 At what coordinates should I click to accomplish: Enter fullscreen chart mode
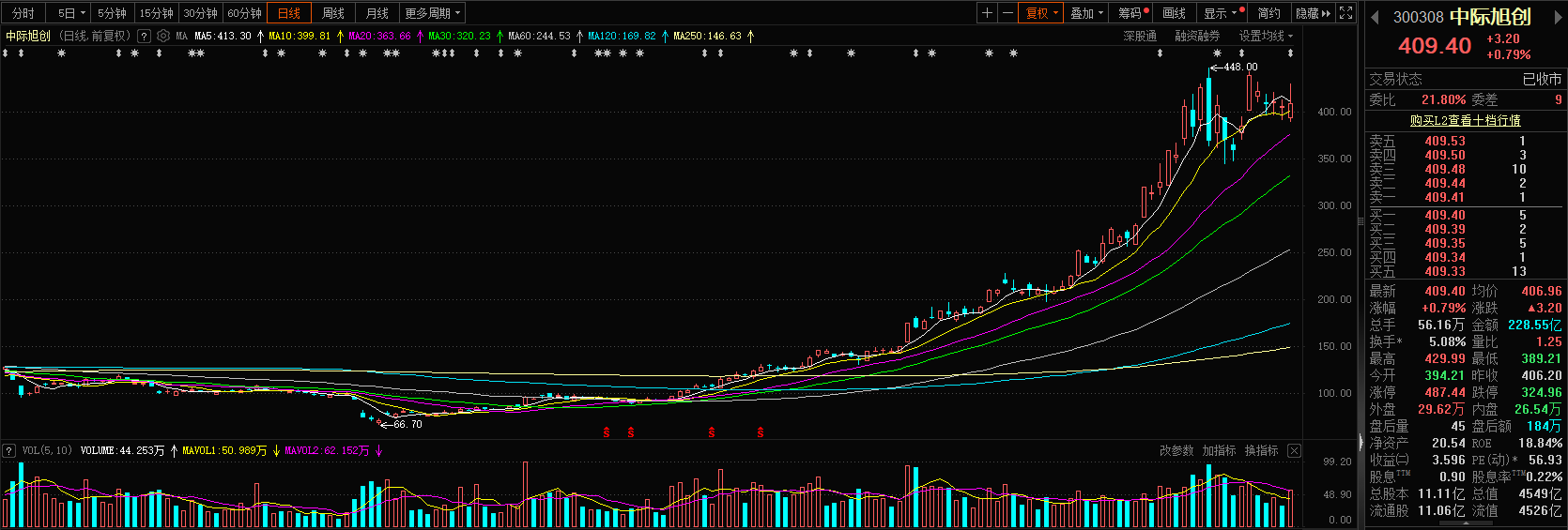[1346, 13]
